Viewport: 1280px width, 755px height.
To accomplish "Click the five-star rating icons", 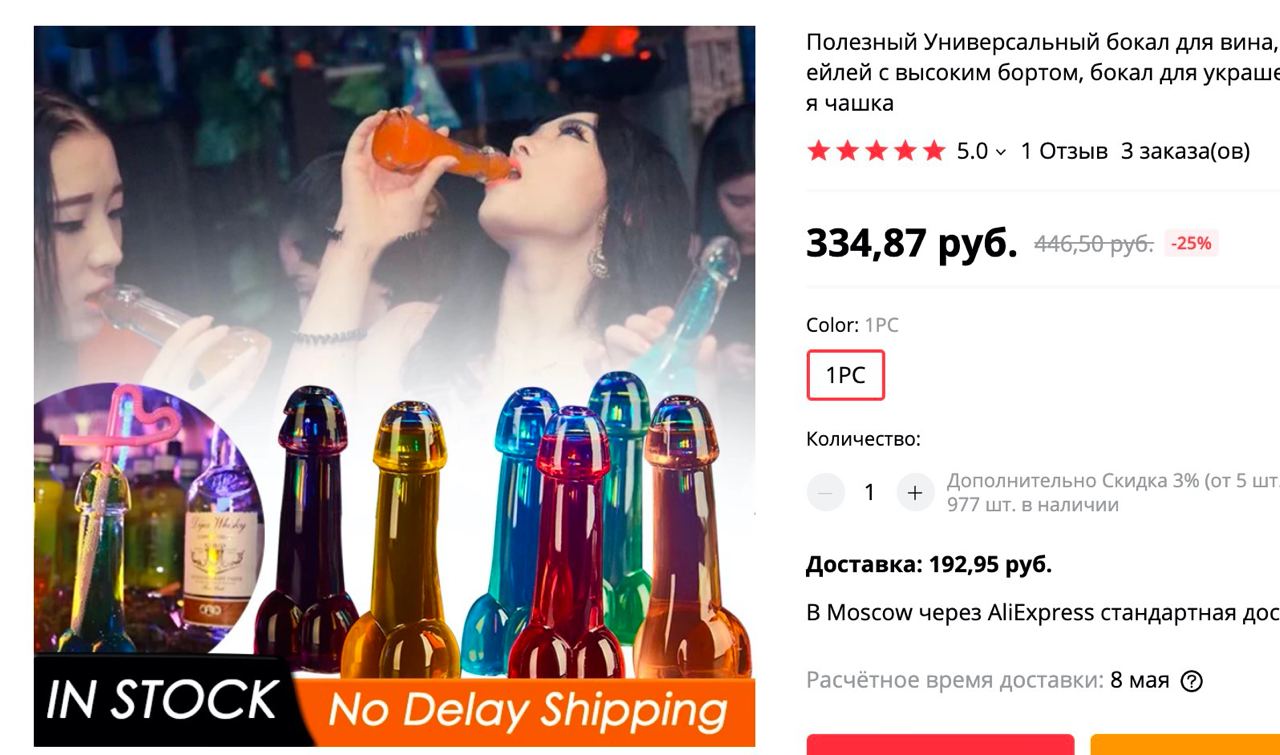I will click(x=876, y=151).
